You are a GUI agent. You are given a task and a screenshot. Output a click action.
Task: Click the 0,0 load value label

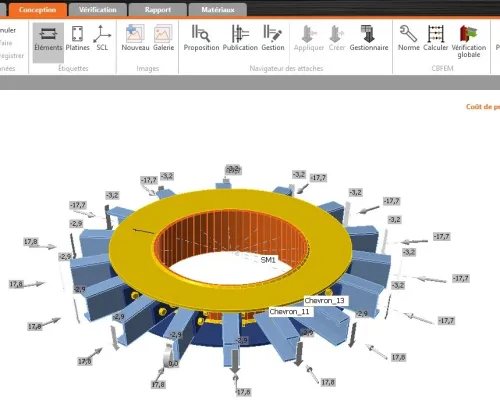click(x=173, y=364)
